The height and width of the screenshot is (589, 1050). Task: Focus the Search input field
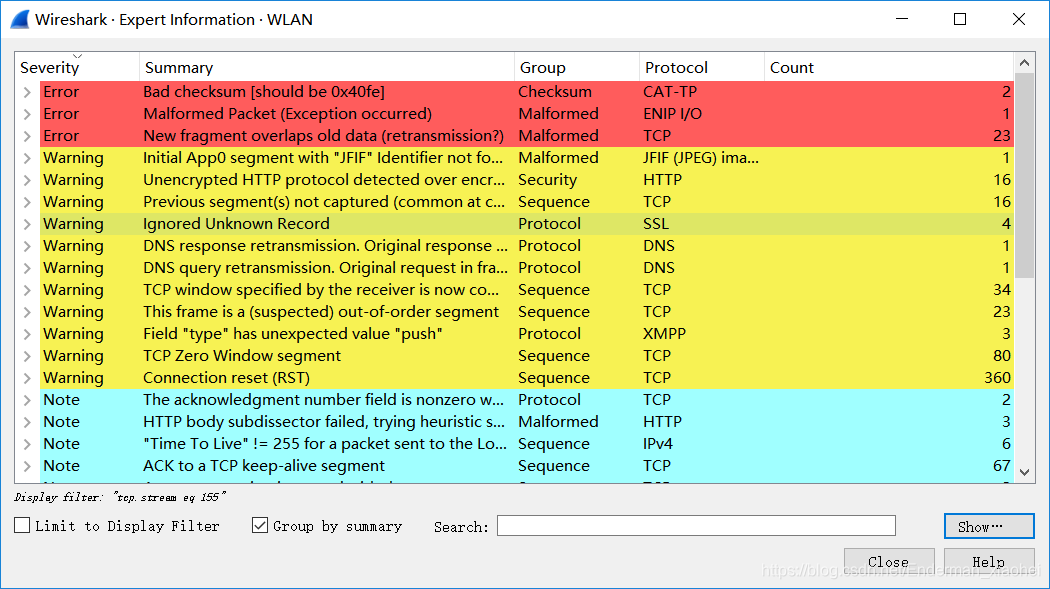(x=696, y=525)
